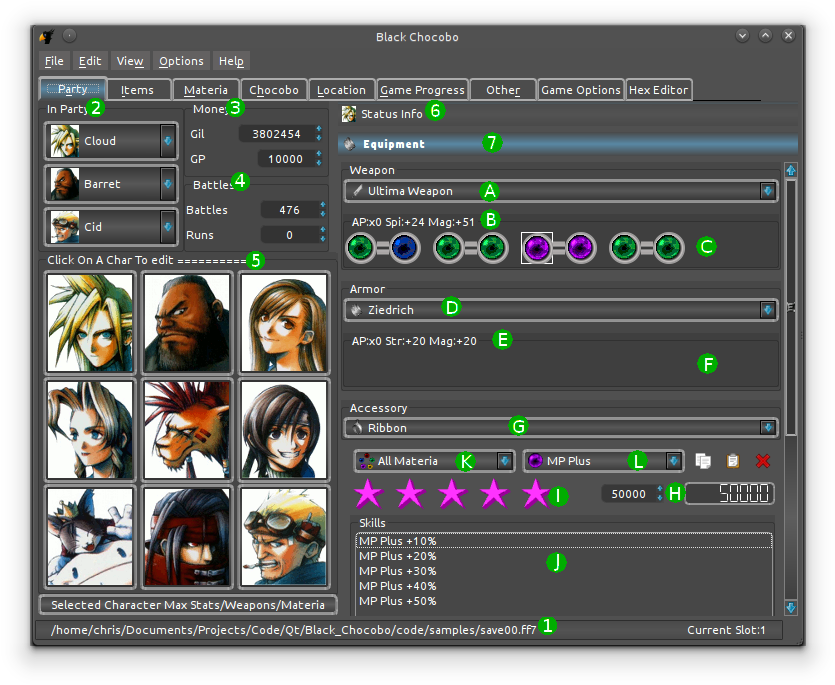Screen dimensions: 835x685
Task: Edit Yuffie via her portrait
Action: [x=284, y=430]
